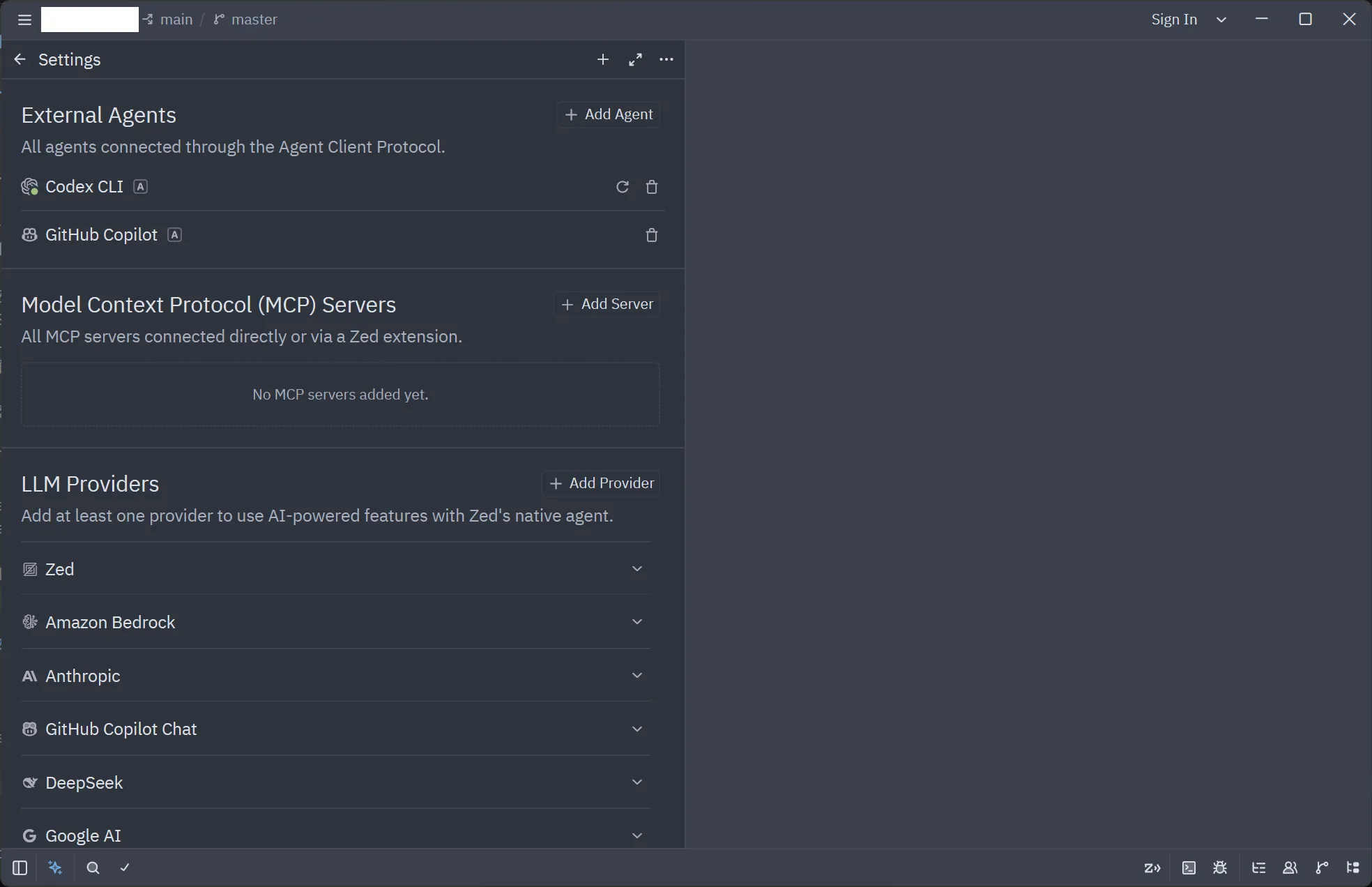Click the GitHub Copilot agent icon
1372x887 pixels.
coord(29,235)
